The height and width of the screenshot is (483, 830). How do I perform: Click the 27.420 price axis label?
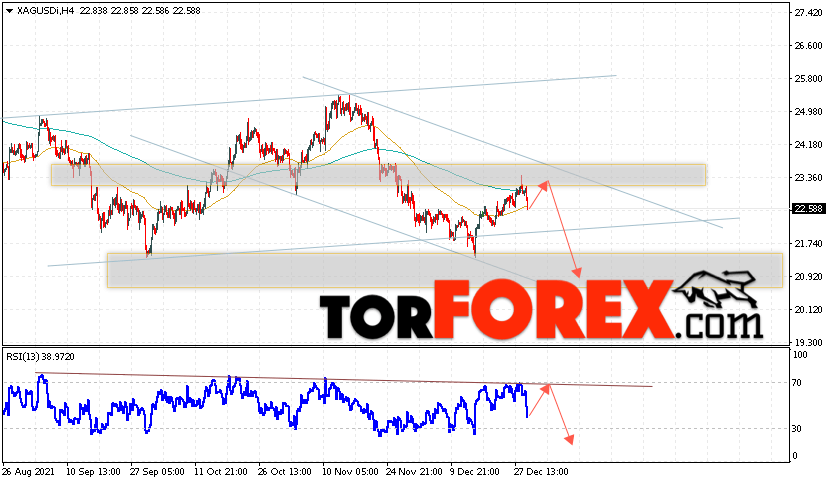(808, 13)
